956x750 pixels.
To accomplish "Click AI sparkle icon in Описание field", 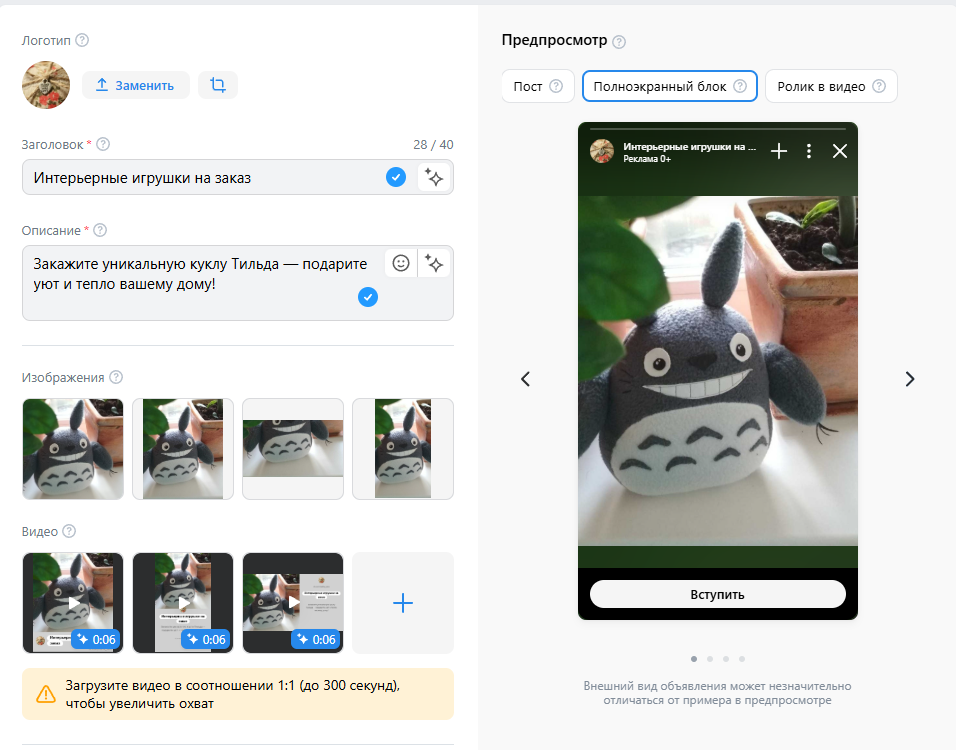I will pos(434,263).
